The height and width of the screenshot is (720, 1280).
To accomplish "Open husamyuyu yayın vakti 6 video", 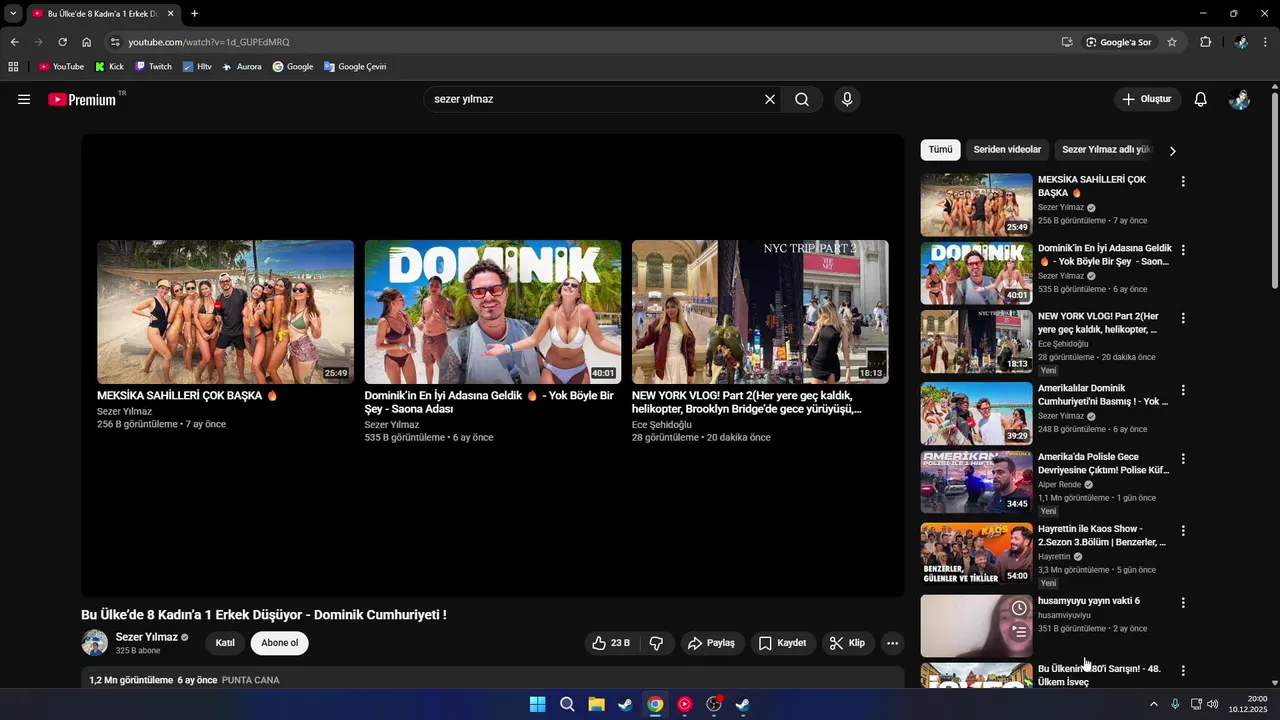I will pyautogui.click(x=1089, y=601).
